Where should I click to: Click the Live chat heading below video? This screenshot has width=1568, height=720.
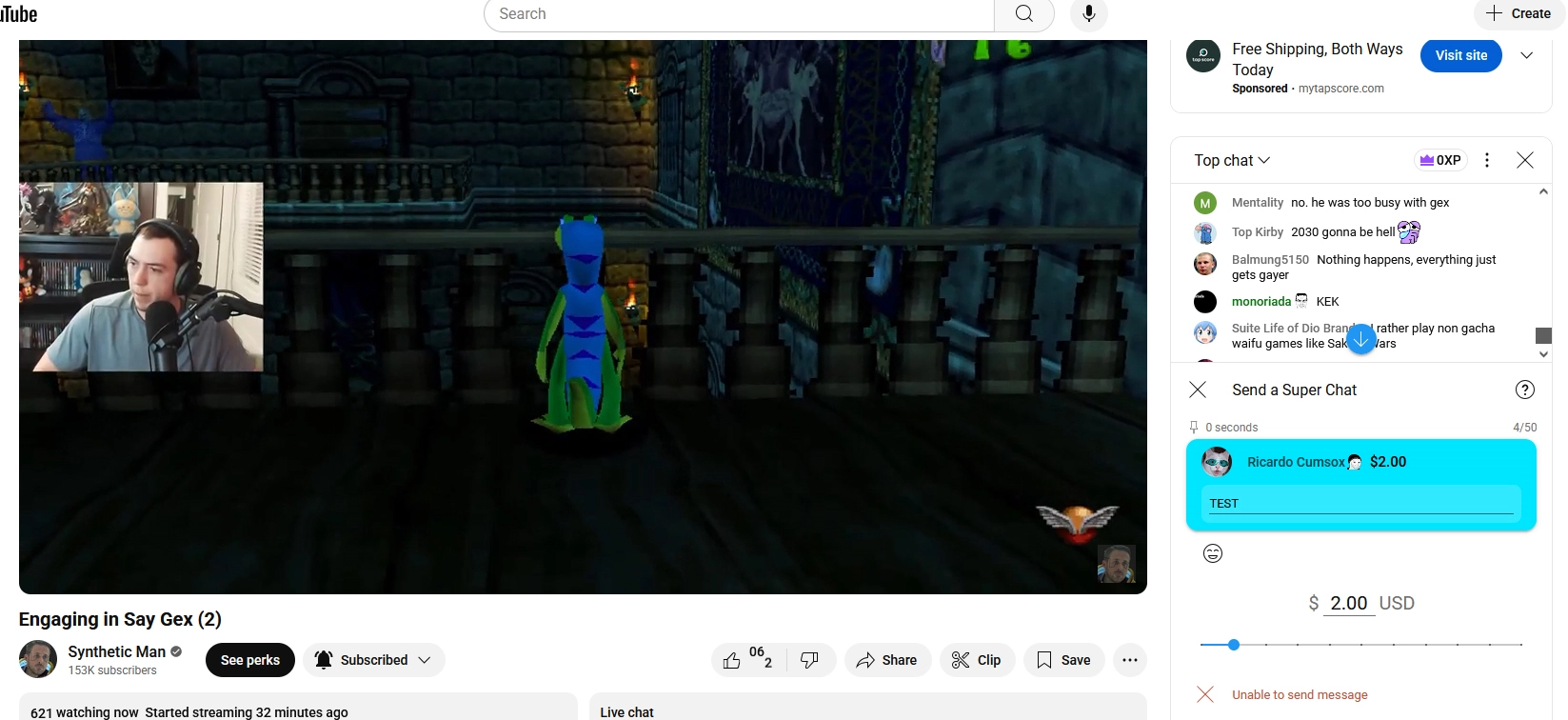pos(627,712)
